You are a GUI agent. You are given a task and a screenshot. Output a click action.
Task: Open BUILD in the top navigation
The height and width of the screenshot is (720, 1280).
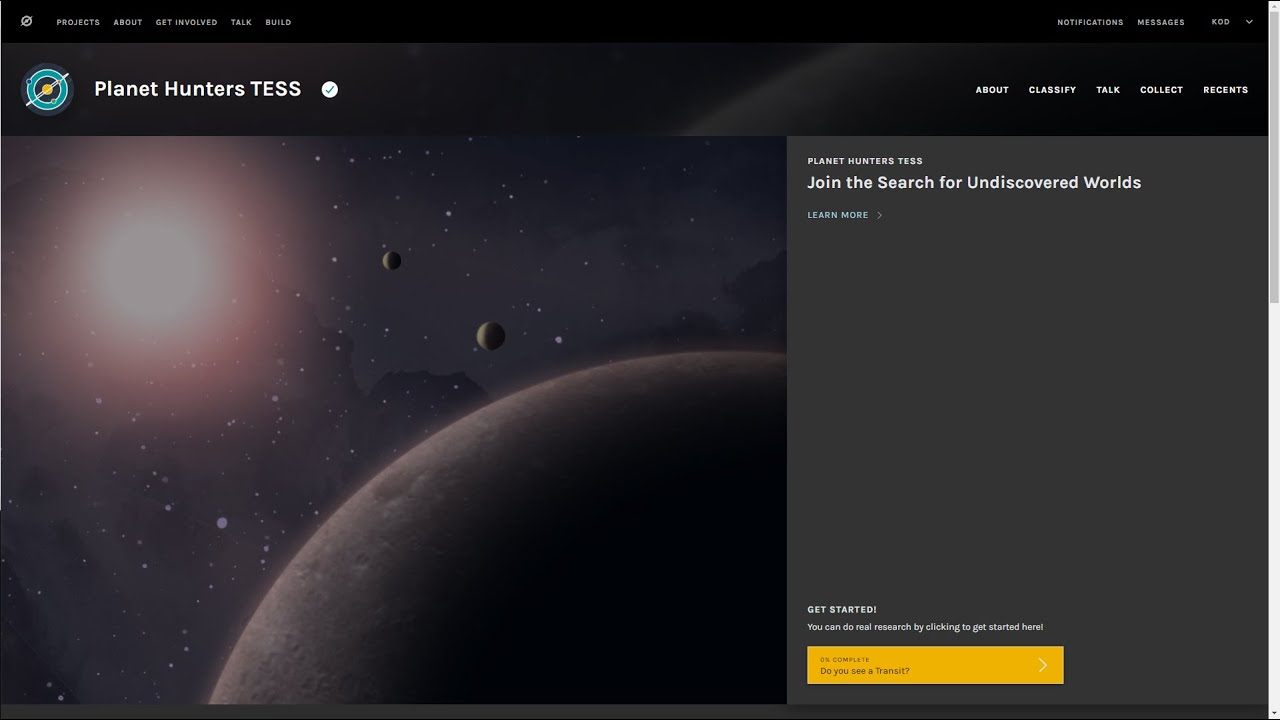click(x=278, y=22)
